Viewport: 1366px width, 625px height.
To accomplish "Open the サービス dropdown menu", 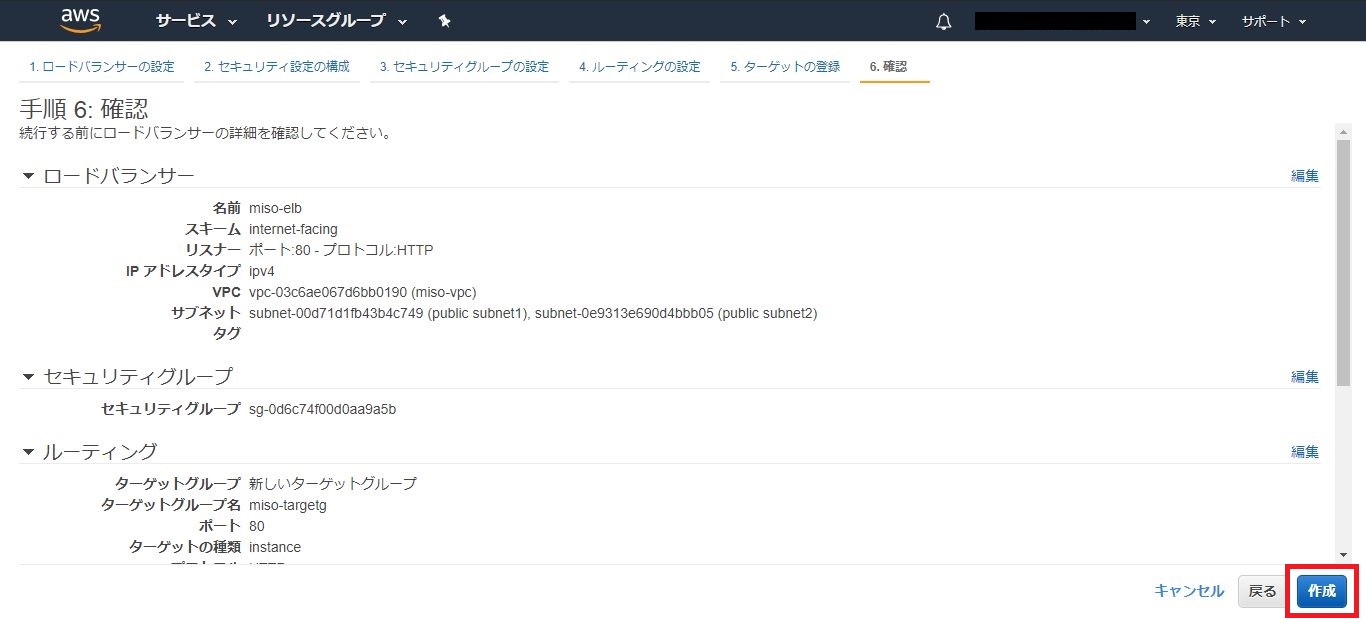I will 196,21.
